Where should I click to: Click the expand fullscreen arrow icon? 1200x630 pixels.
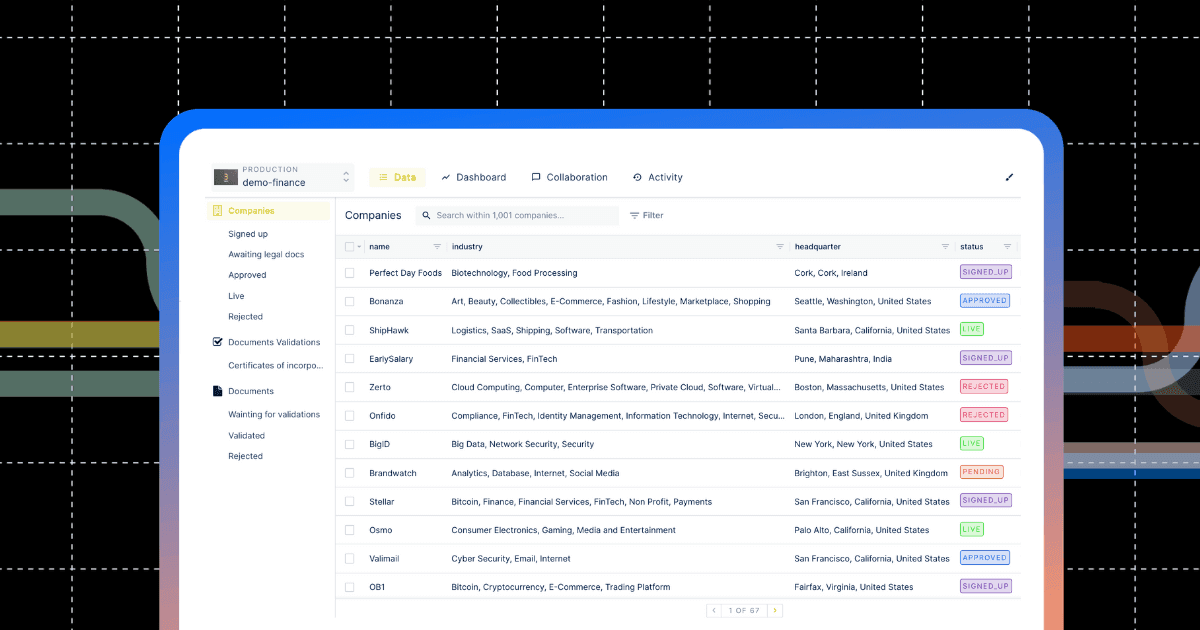point(1009,177)
